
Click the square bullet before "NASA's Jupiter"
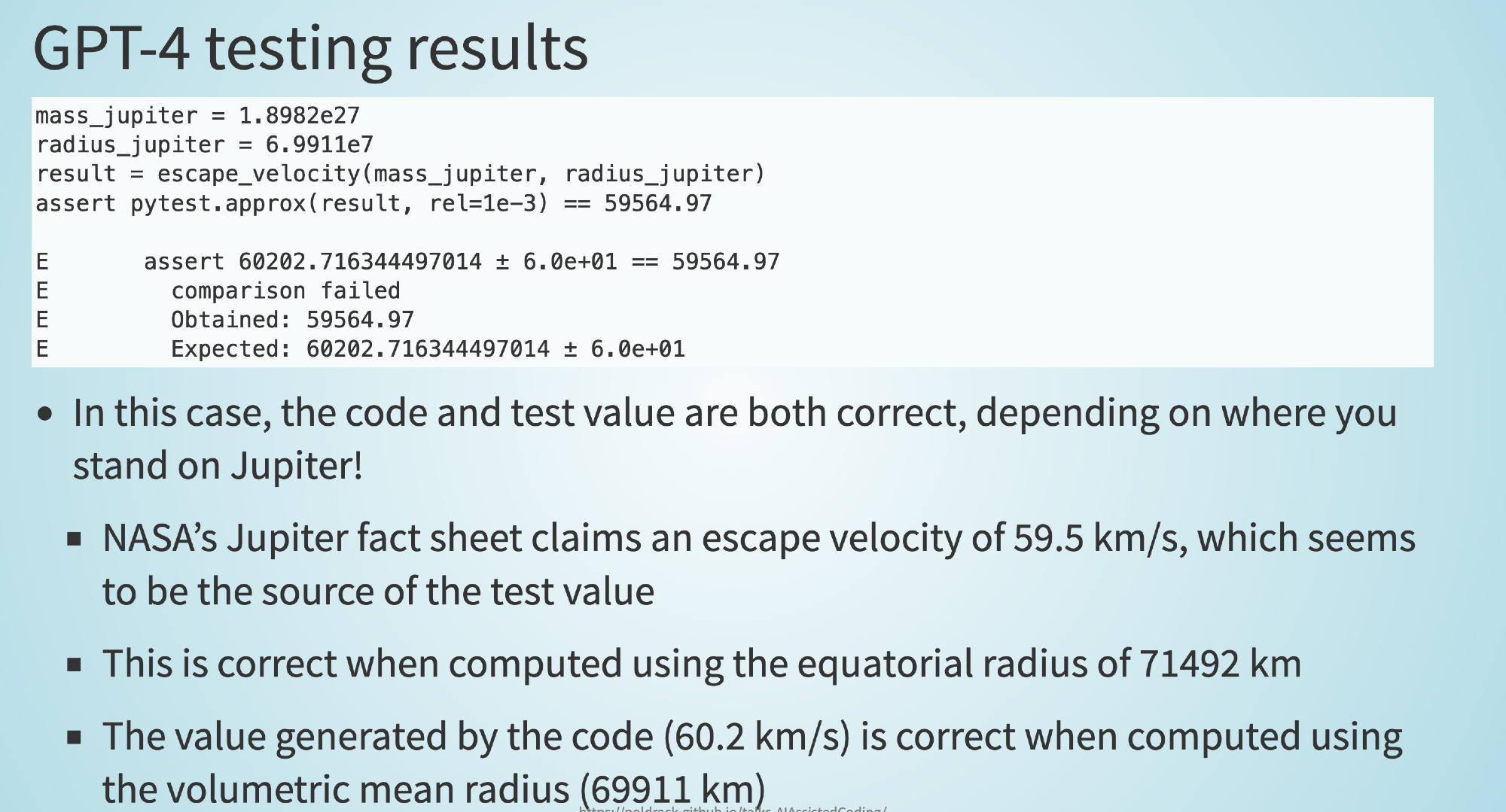(74, 538)
